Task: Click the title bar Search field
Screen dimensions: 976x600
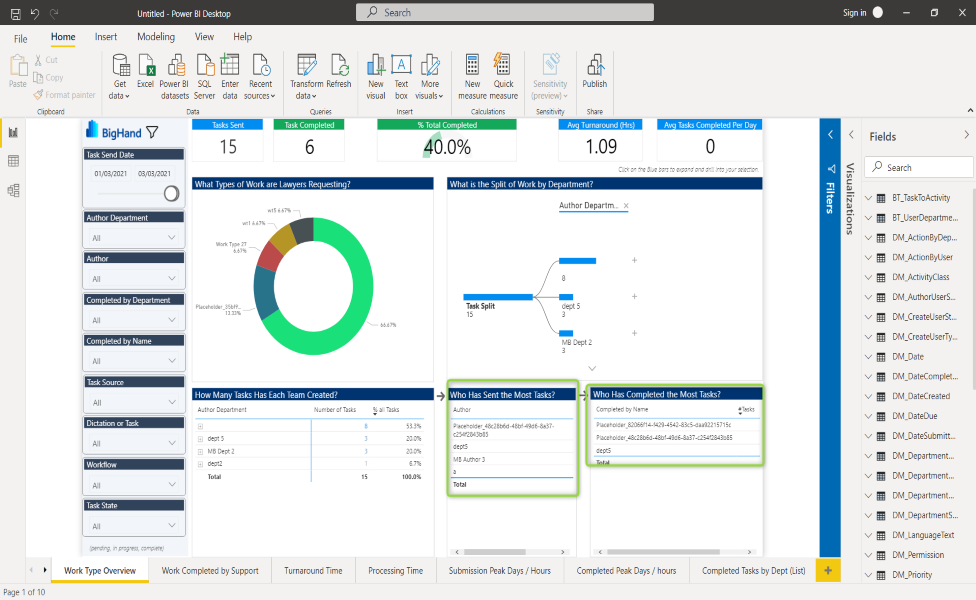Action: click(x=505, y=12)
